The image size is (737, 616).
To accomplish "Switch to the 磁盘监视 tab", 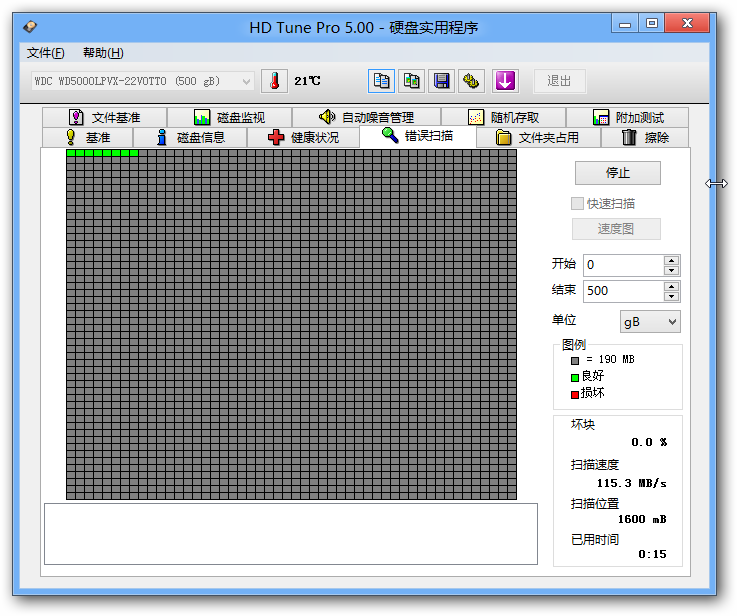I will click(x=229, y=117).
